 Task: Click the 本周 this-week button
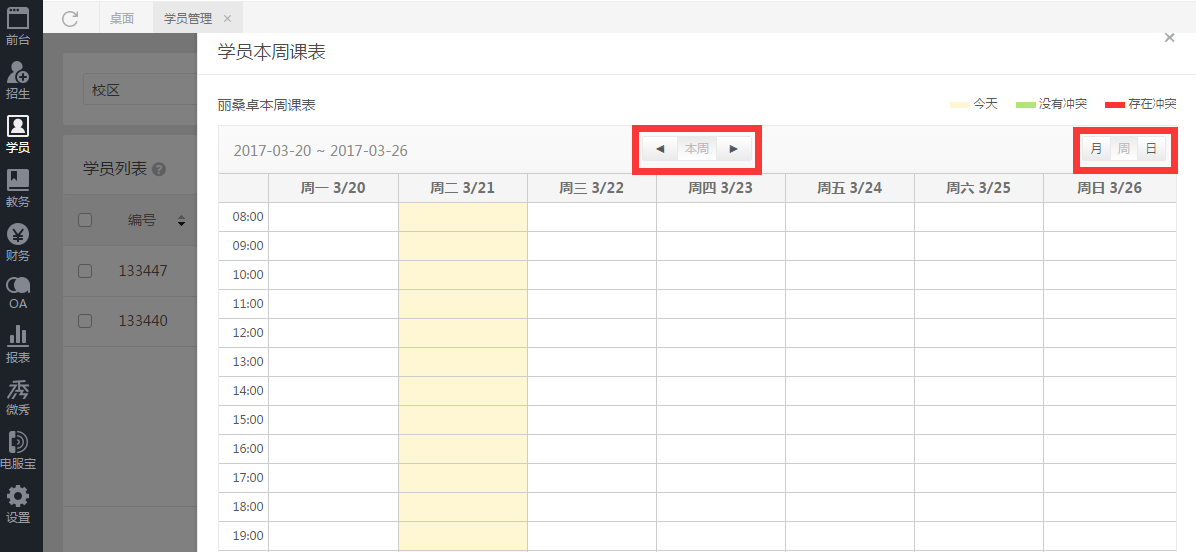point(696,149)
